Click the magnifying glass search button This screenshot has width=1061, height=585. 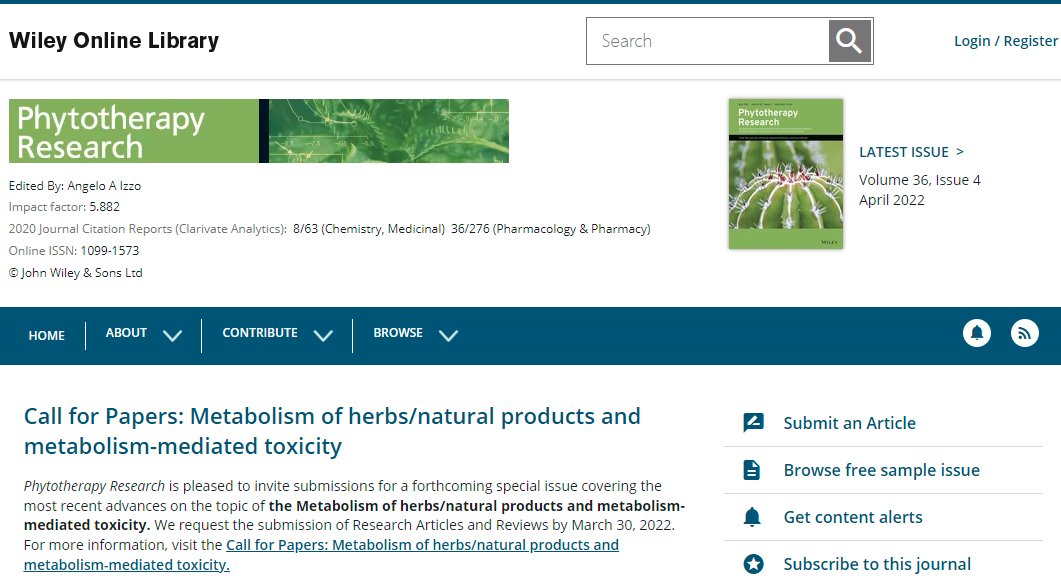(x=849, y=41)
